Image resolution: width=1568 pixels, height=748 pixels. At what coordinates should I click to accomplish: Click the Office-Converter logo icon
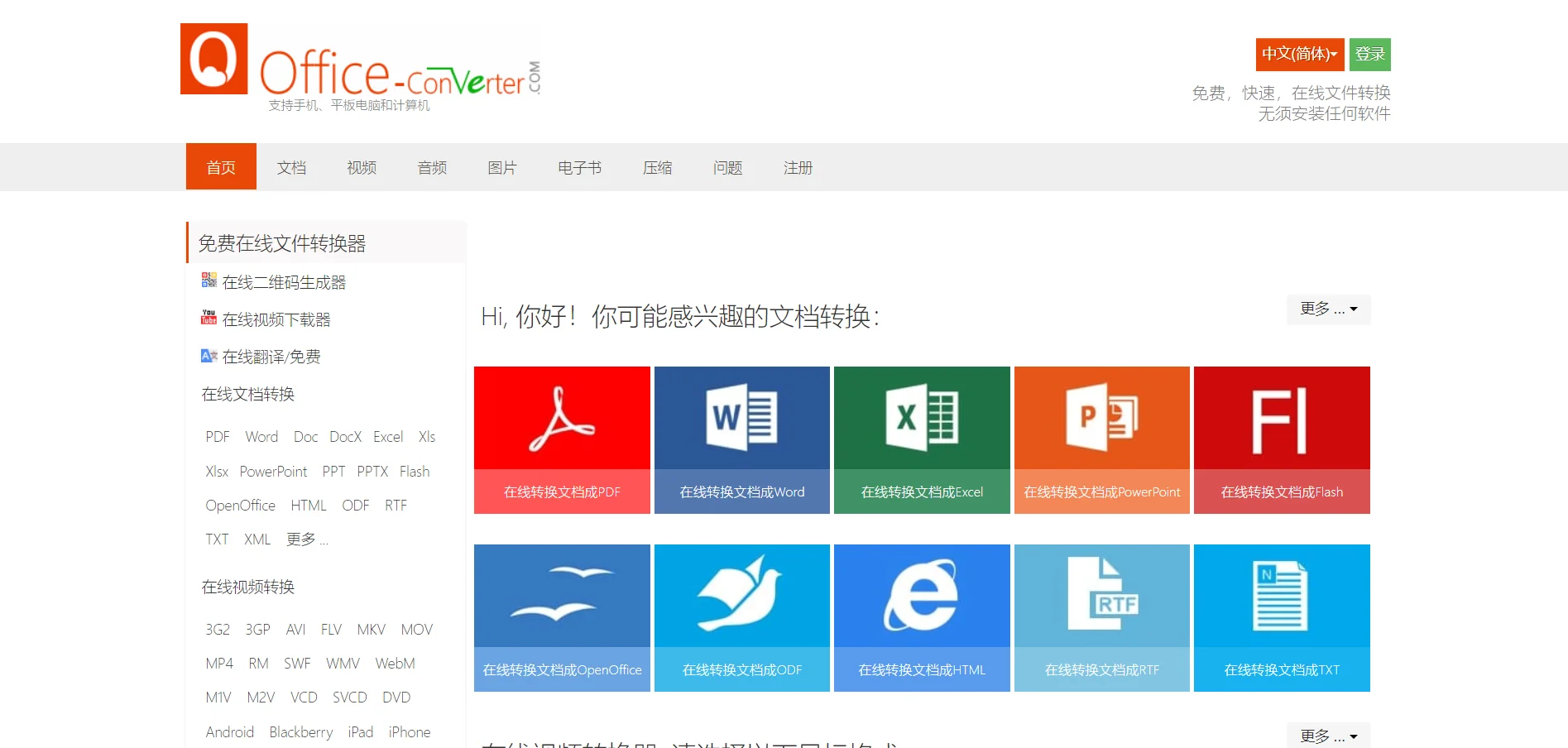214,59
